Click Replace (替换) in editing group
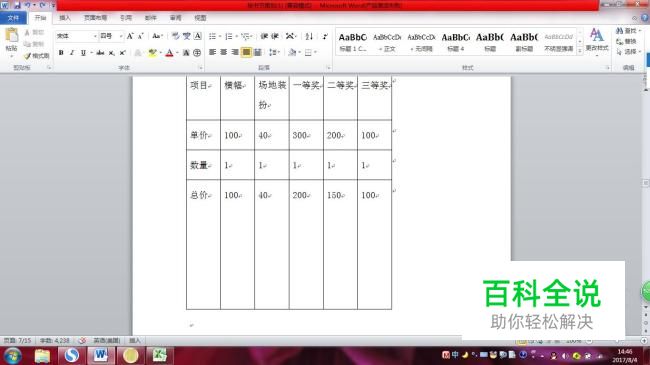 626,41
